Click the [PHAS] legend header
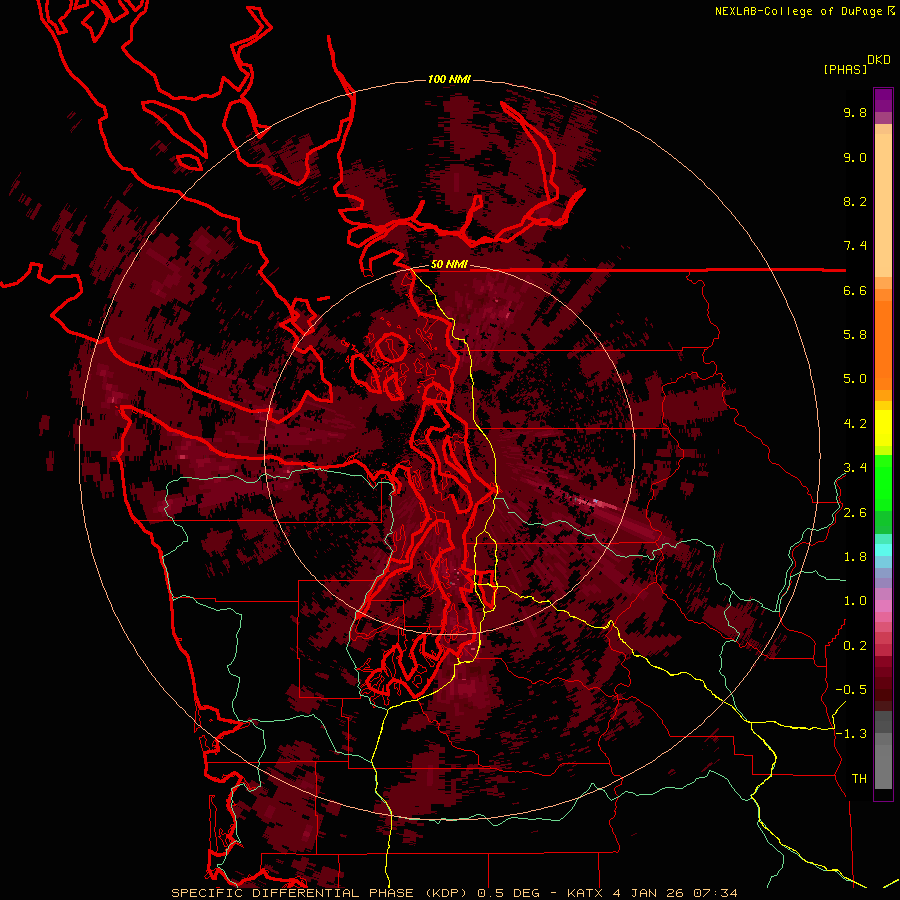The image size is (900, 900). (x=845, y=69)
